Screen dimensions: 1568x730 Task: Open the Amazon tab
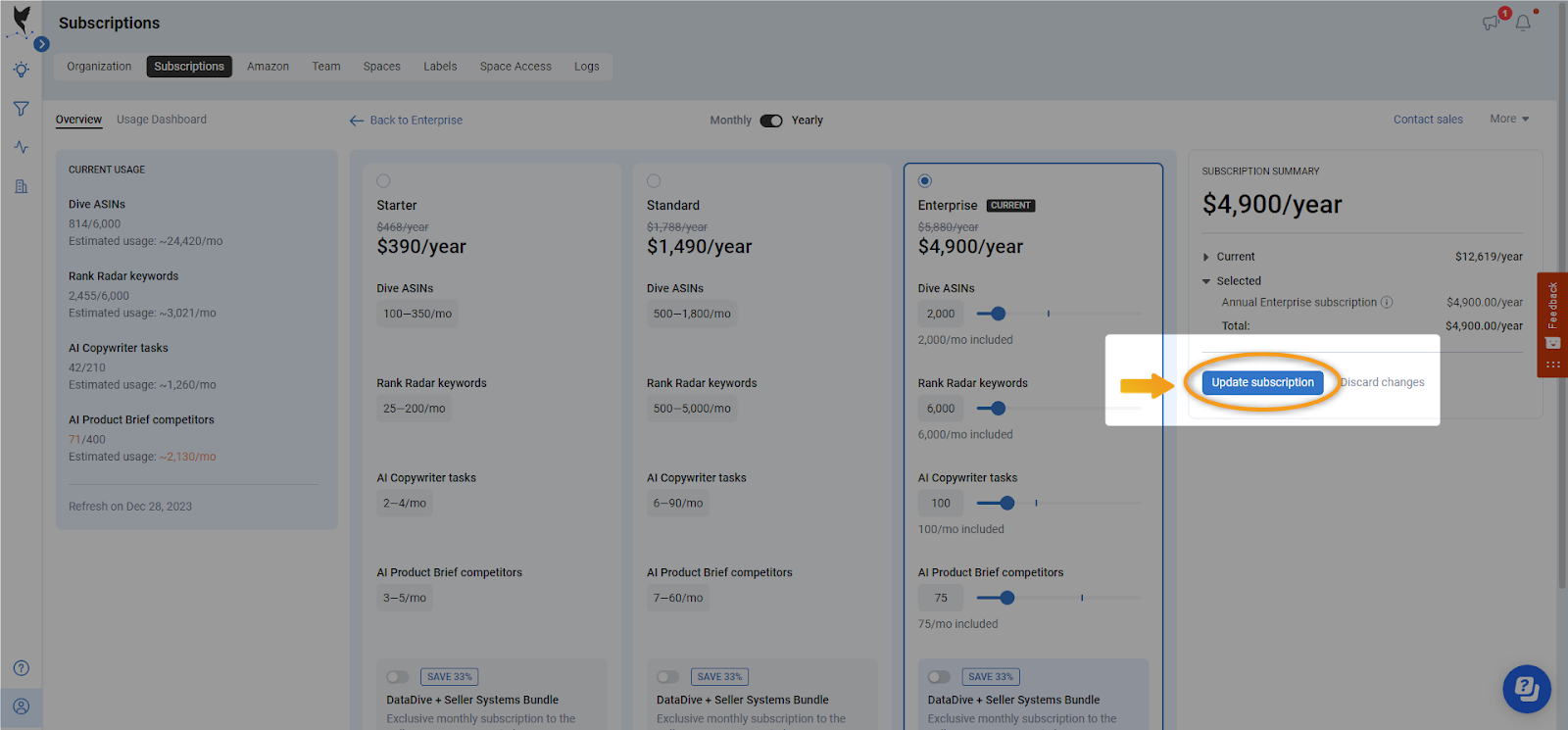[268, 67]
